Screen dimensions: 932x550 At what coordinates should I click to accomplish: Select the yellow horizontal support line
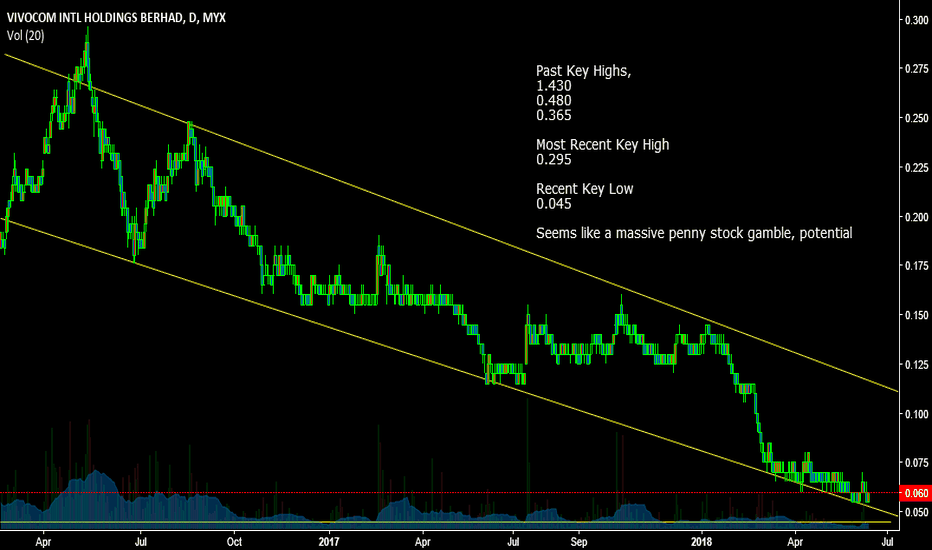click(x=446, y=522)
